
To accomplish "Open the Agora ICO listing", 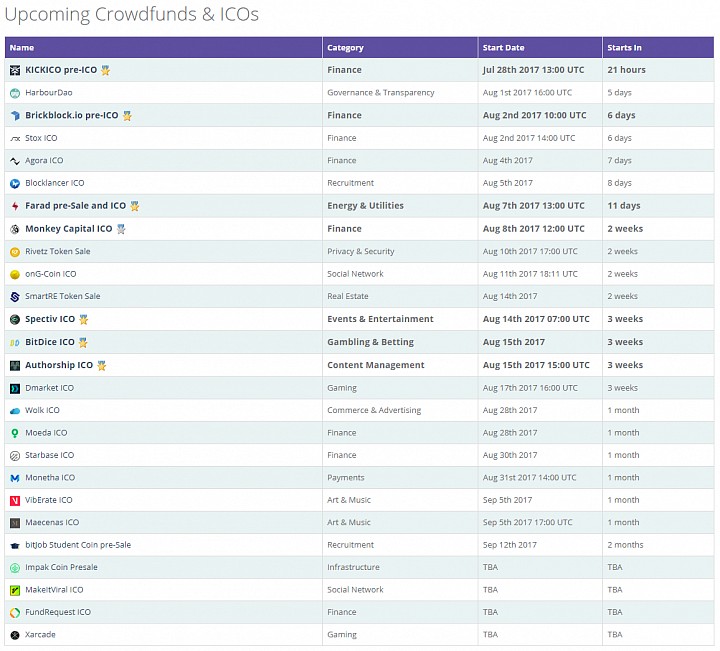I will [44, 160].
